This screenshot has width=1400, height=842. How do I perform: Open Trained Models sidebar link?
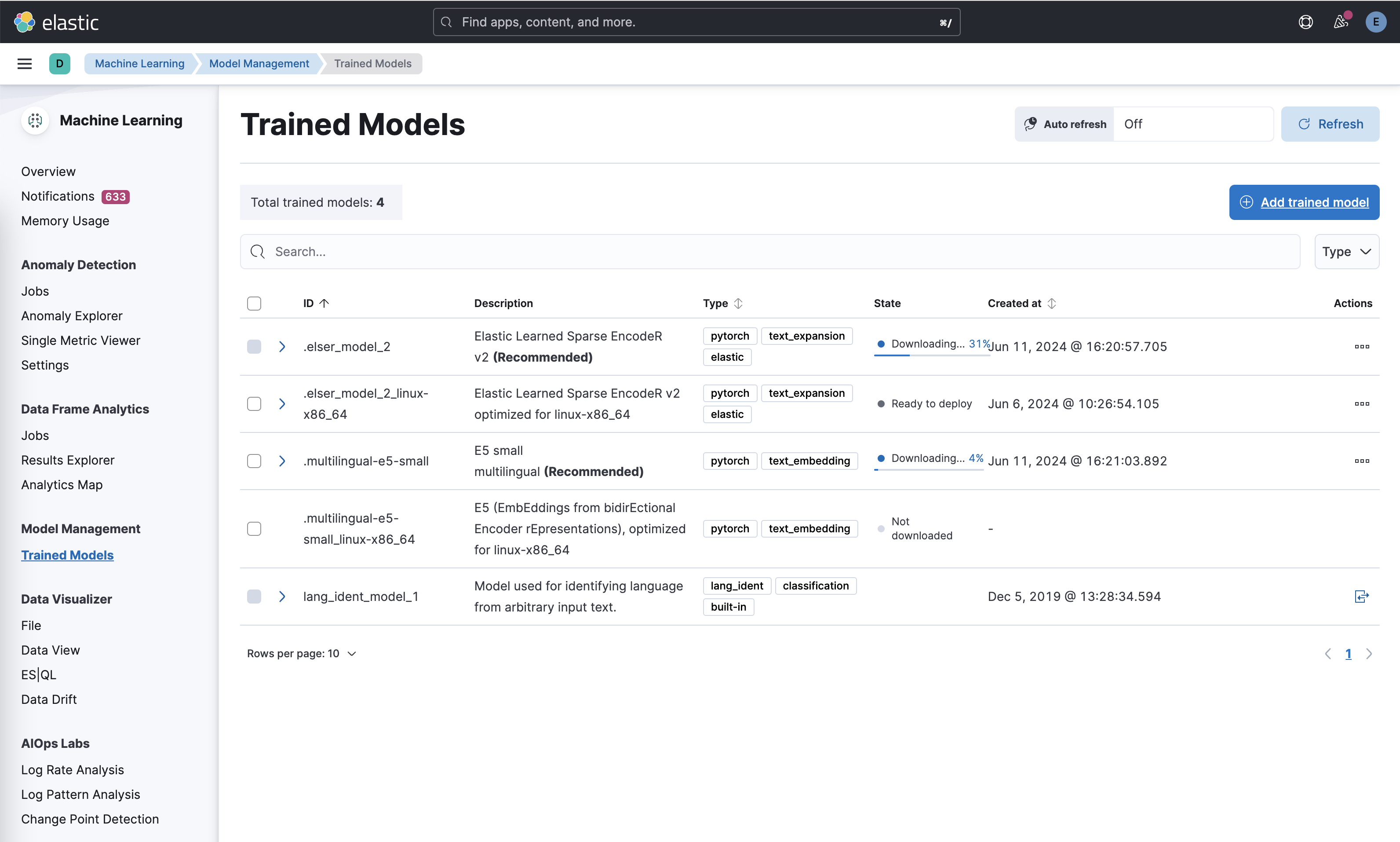point(67,555)
